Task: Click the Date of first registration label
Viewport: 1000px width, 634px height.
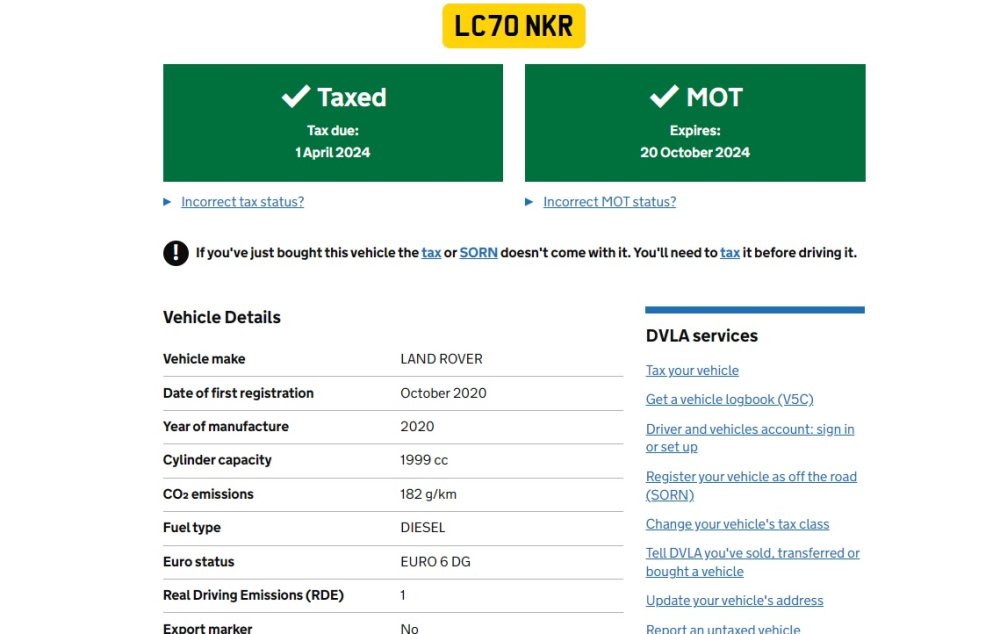Action: tap(239, 393)
